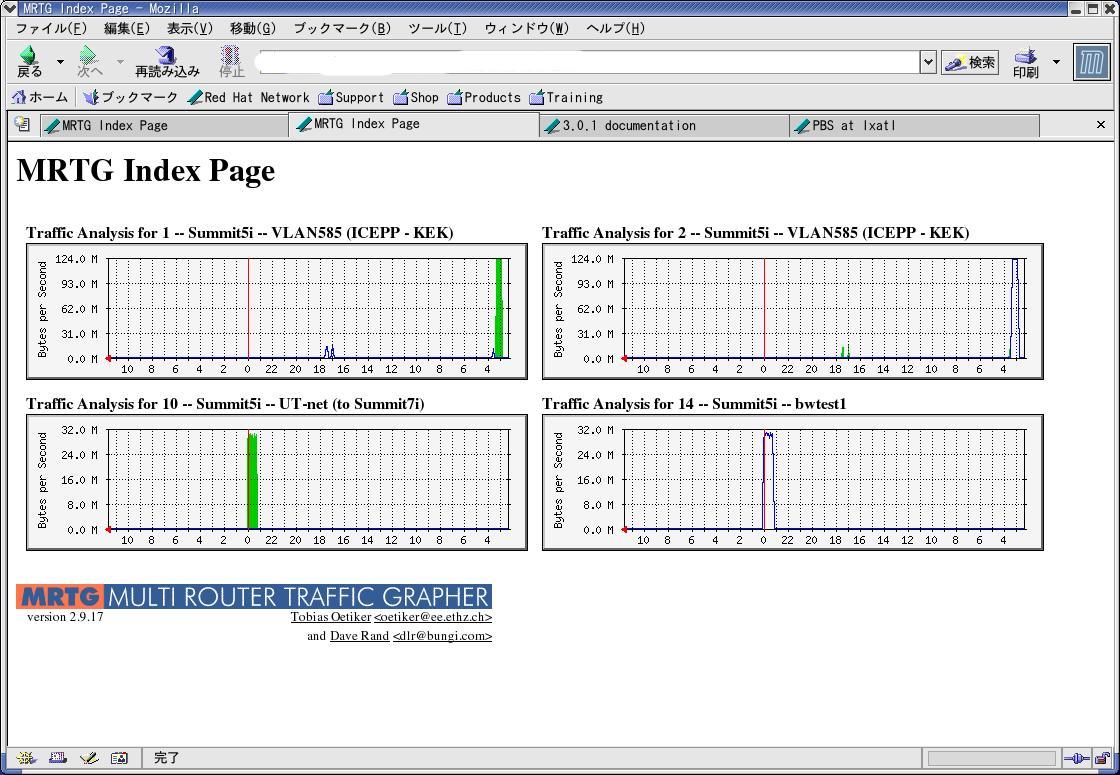Open the 編集(E) menu
Screen dimensions: 1120x775
[x=126, y=29]
